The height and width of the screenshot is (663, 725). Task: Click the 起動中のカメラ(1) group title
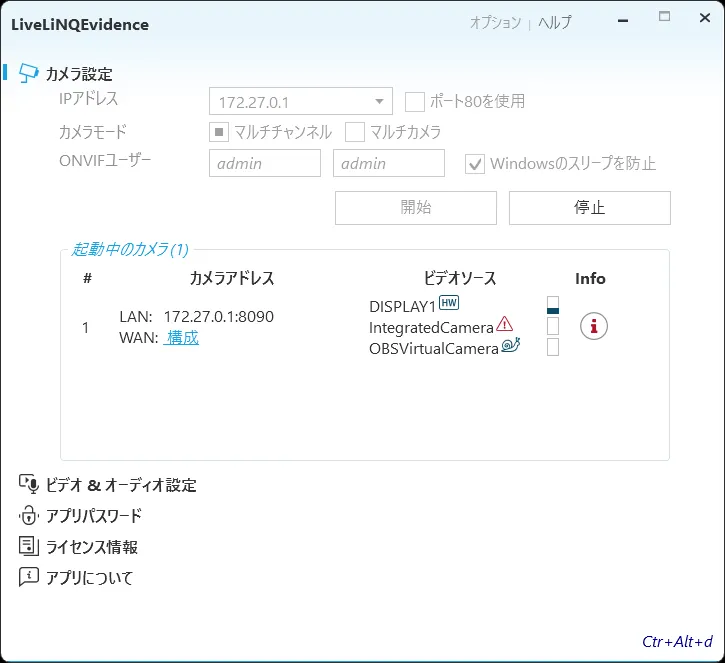[x=130, y=249]
